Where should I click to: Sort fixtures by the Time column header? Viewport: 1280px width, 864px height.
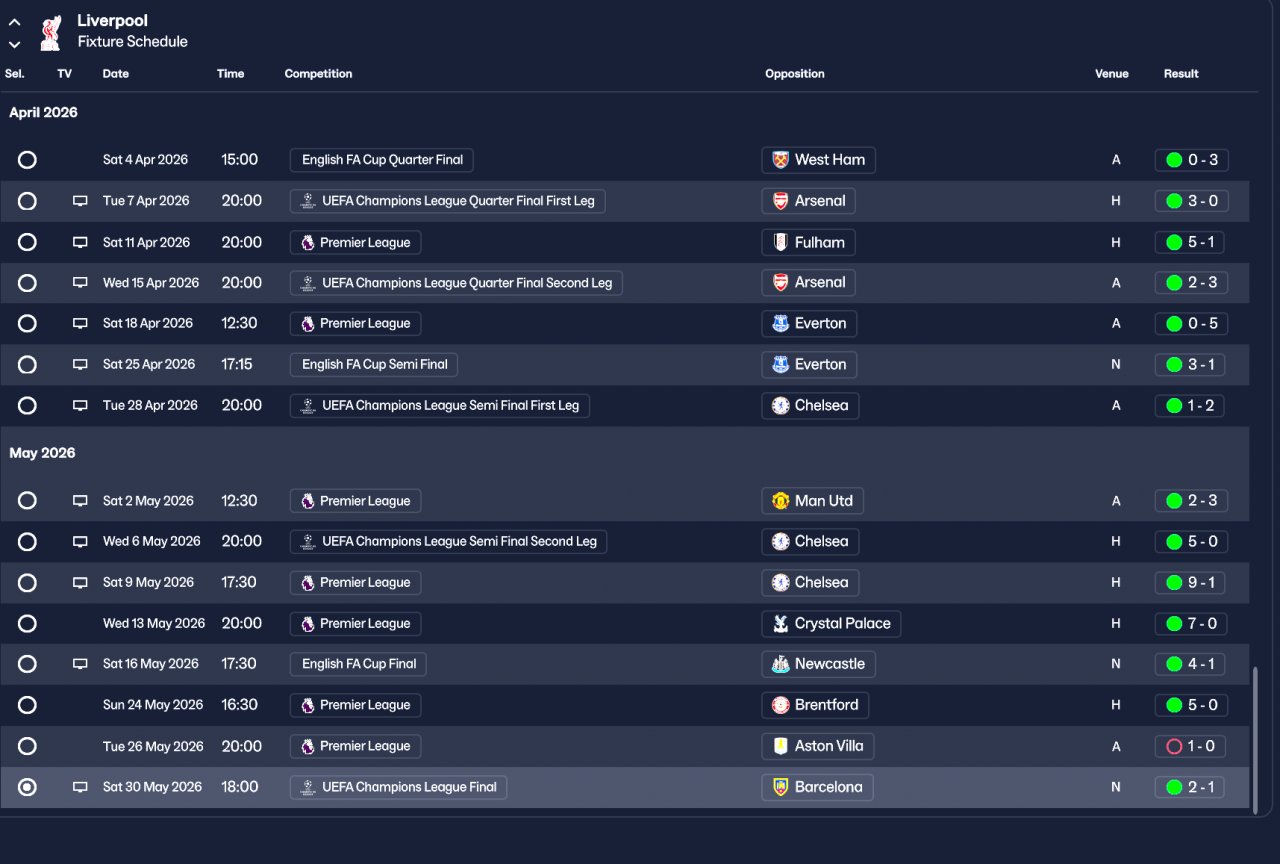[x=231, y=74]
